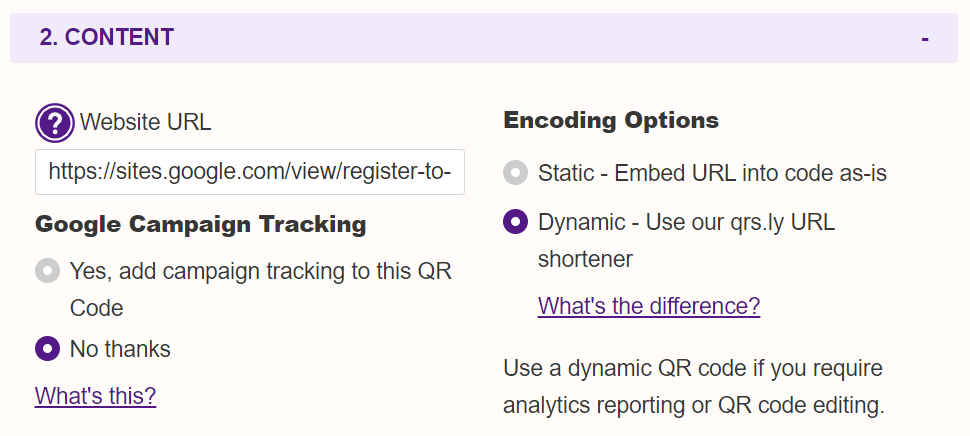Click the 'Static - Embed URL into code as-is' label
The width and height of the screenshot is (970, 436).
(x=712, y=173)
